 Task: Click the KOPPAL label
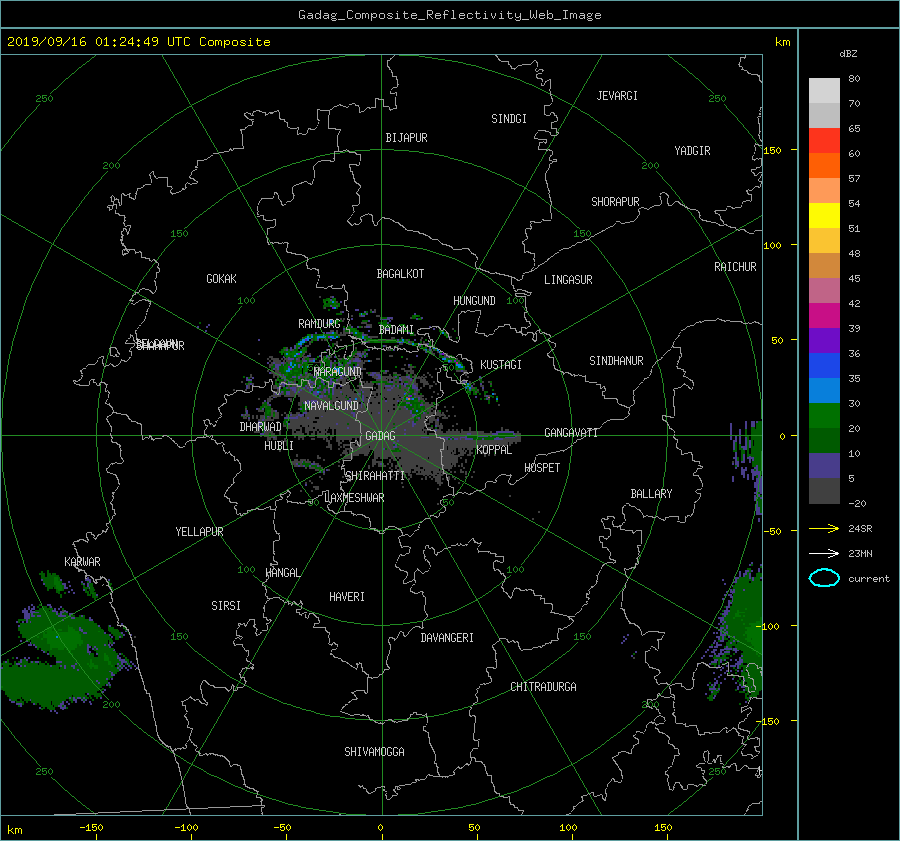[x=494, y=450]
